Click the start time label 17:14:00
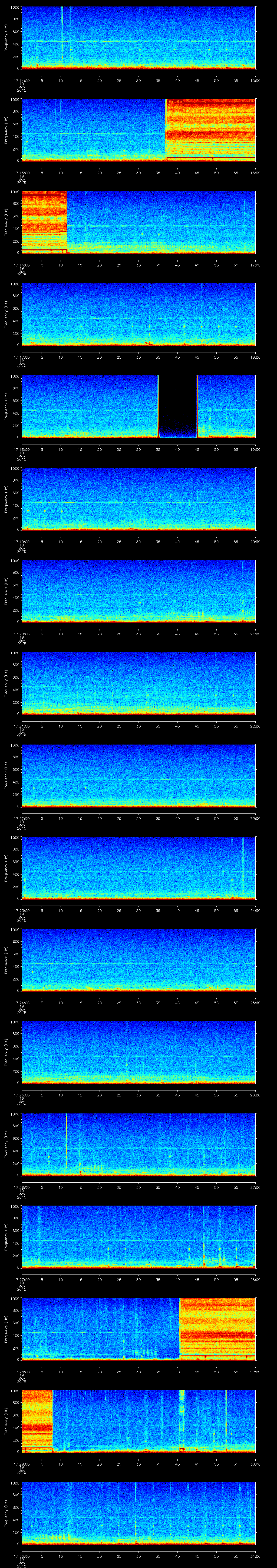277x1568 pixels. coord(21,80)
